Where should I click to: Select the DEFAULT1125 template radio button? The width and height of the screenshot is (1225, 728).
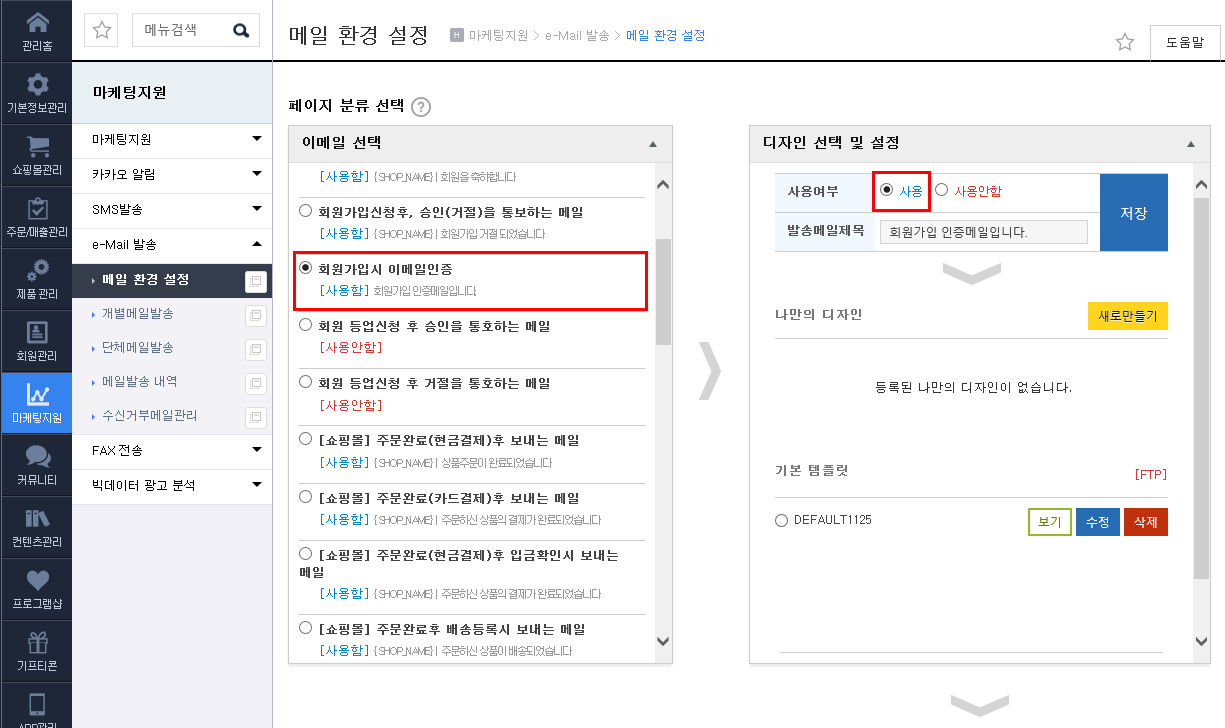[x=781, y=520]
